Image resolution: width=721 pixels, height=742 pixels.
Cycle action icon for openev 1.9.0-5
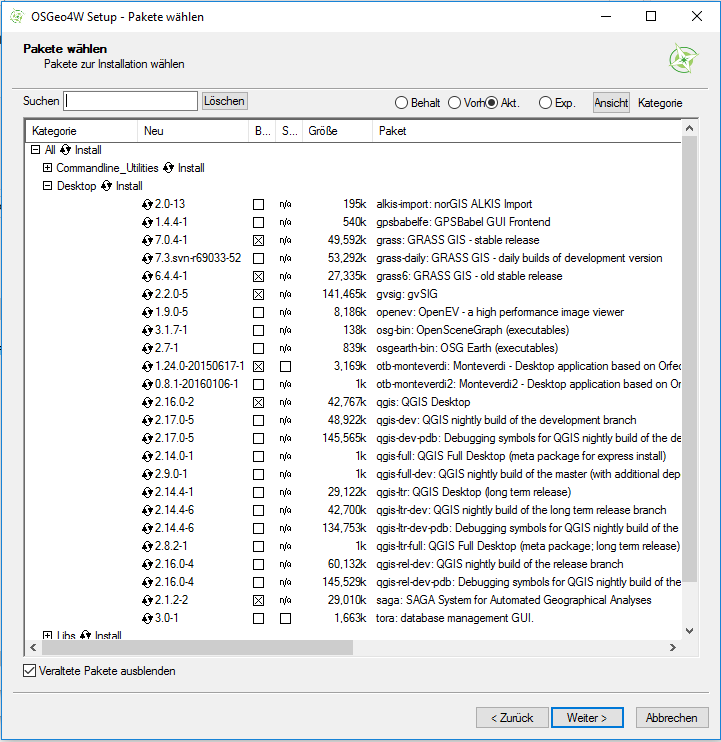147,312
